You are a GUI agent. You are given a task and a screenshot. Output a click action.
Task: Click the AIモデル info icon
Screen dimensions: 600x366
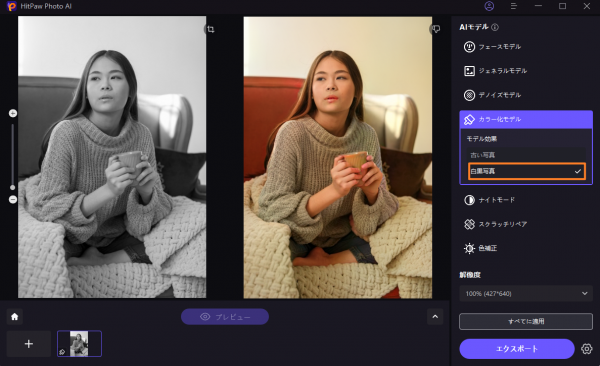point(495,27)
